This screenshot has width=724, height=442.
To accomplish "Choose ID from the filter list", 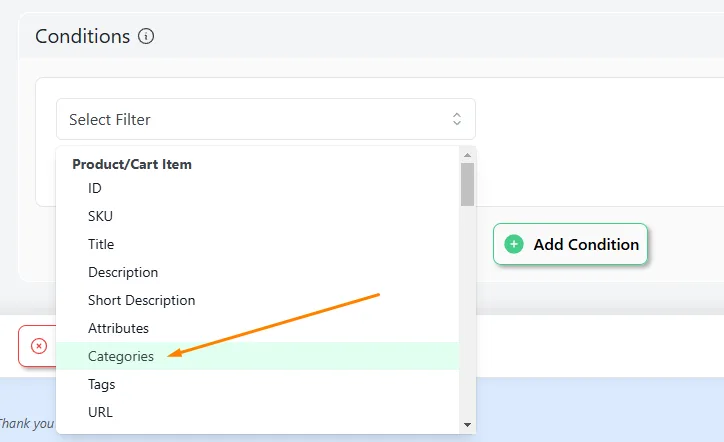I will click(x=257, y=188).
